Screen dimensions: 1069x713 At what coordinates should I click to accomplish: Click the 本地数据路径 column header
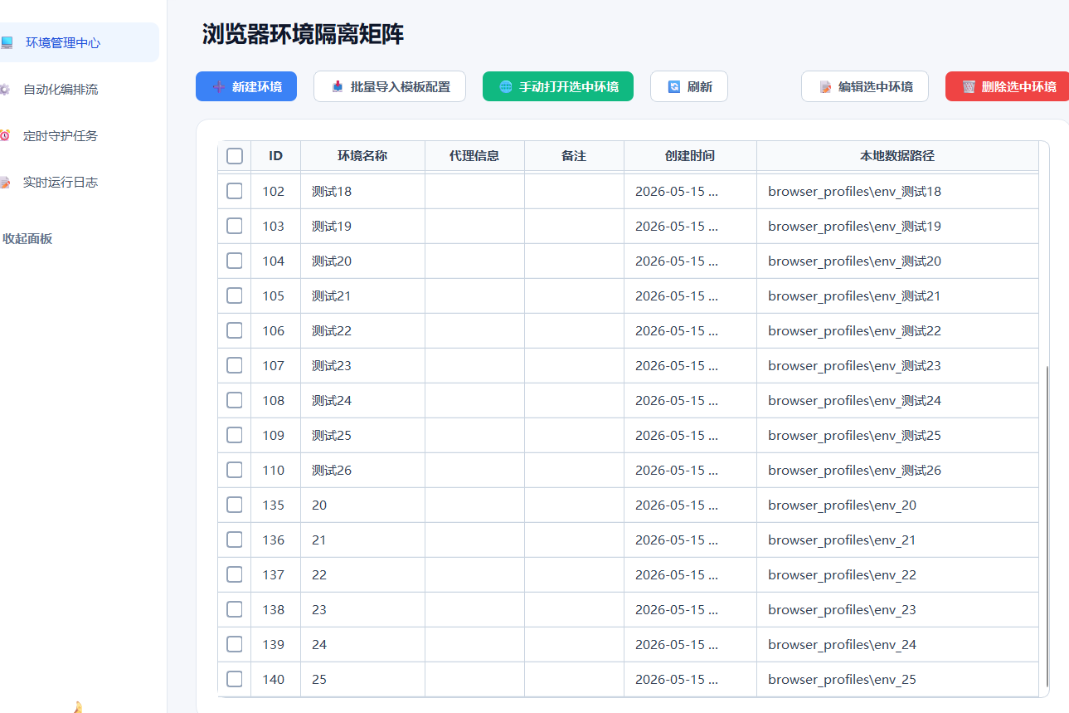click(x=897, y=155)
